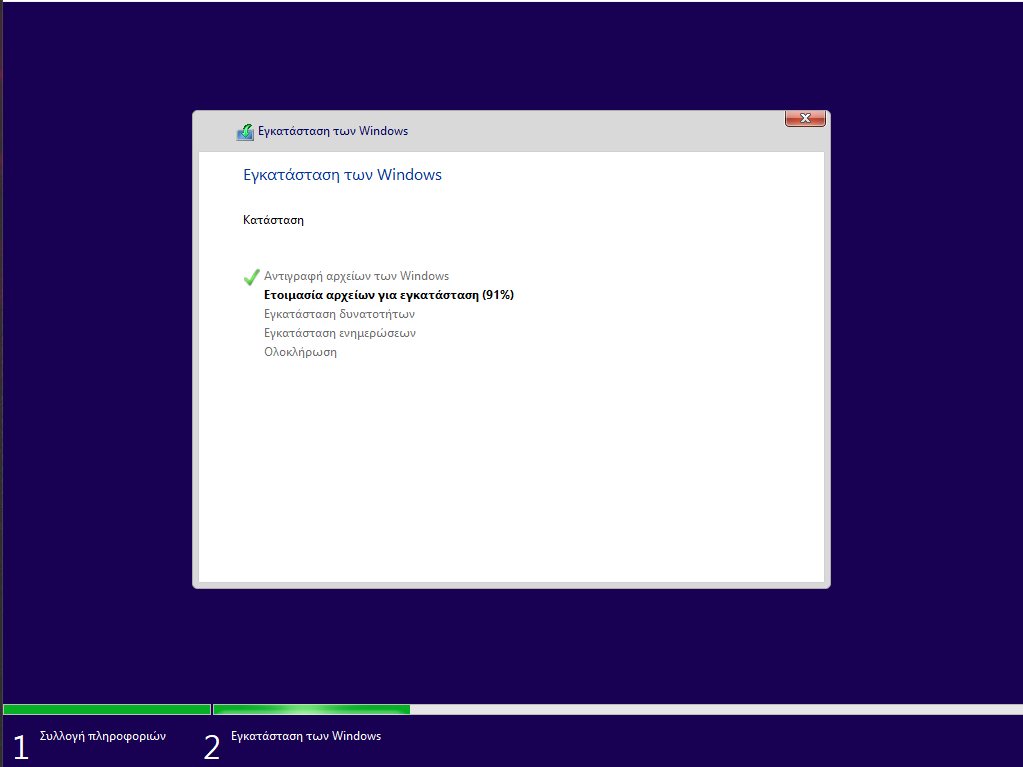Click bottom 'Εγκατάσταση των Windows' stage label

point(306,736)
